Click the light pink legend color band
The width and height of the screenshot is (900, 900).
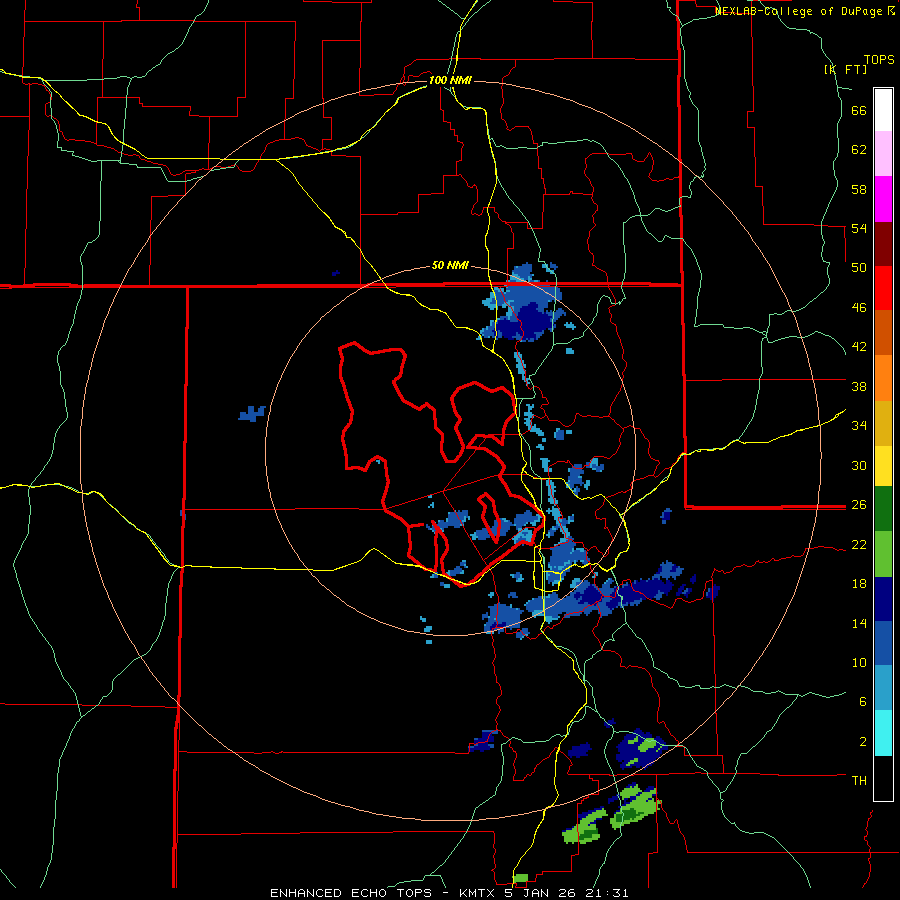[883, 154]
